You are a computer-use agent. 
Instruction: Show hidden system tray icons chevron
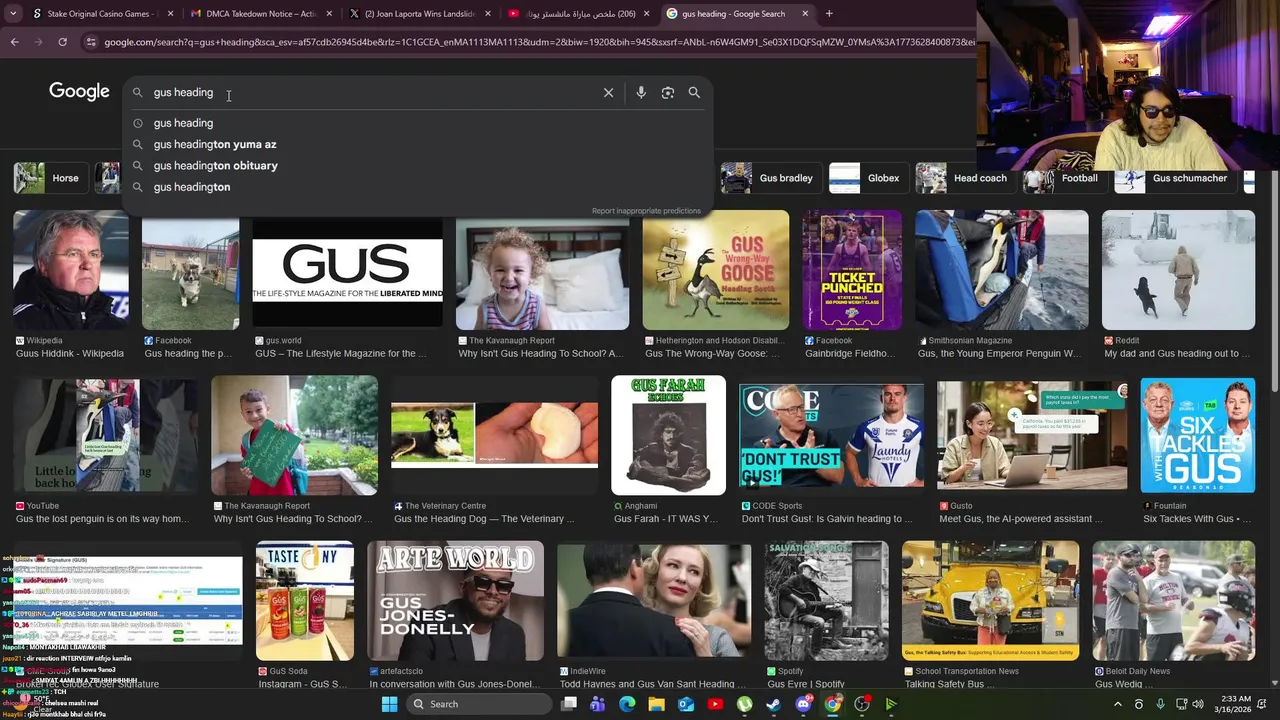point(1116,704)
